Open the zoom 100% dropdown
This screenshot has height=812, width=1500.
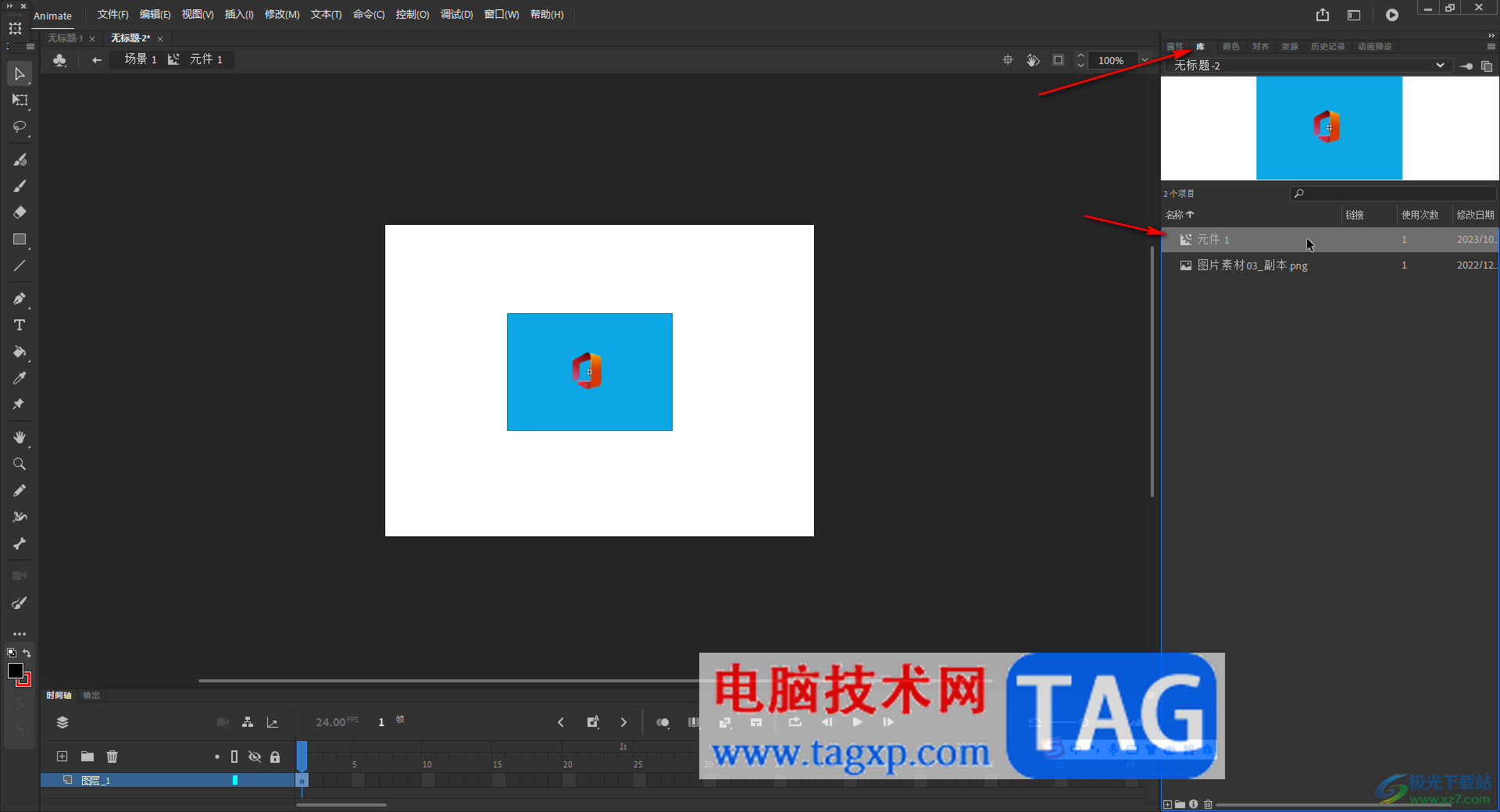(x=1145, y=60)
